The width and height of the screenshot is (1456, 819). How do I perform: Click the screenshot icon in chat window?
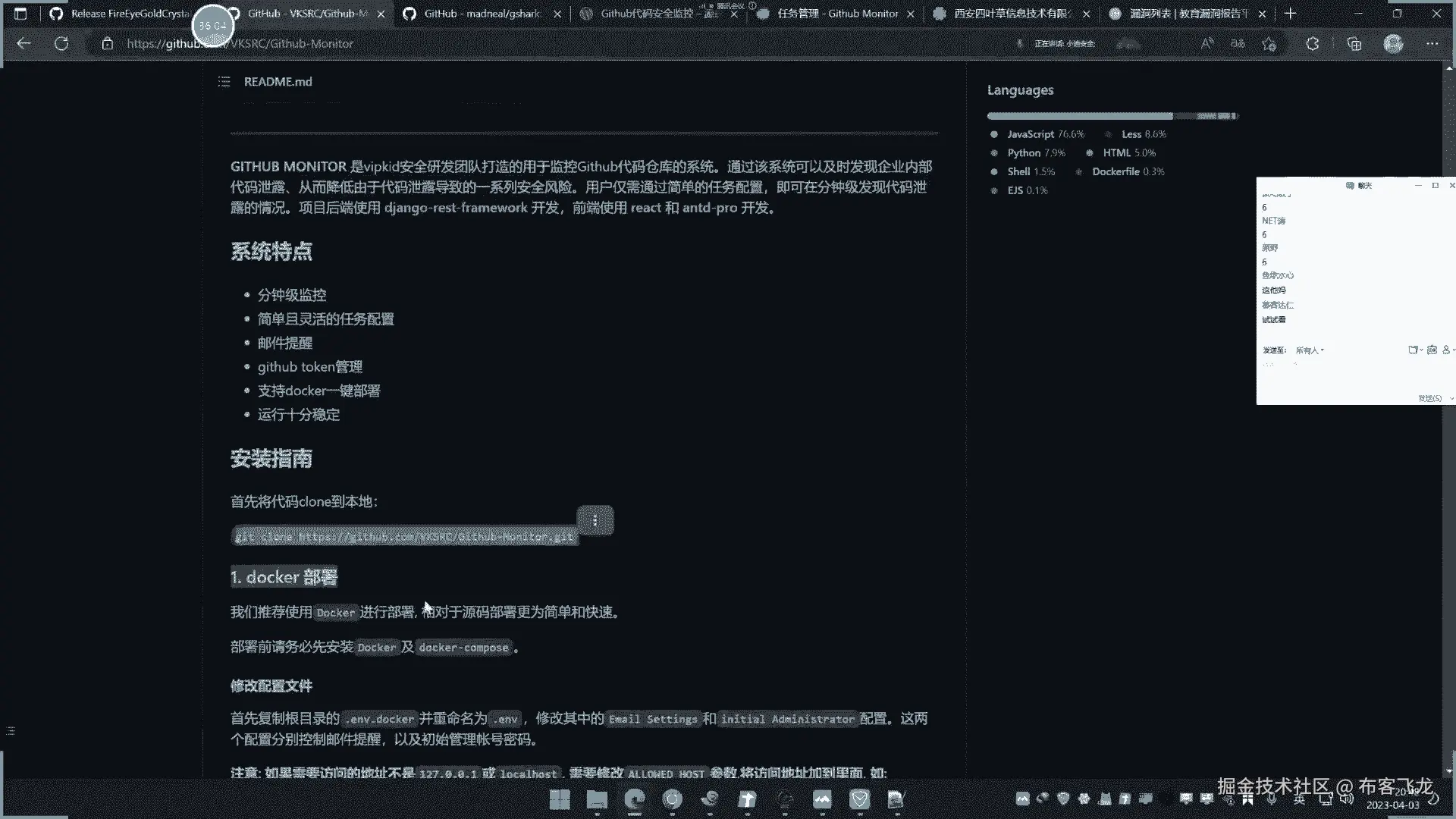1432,350
